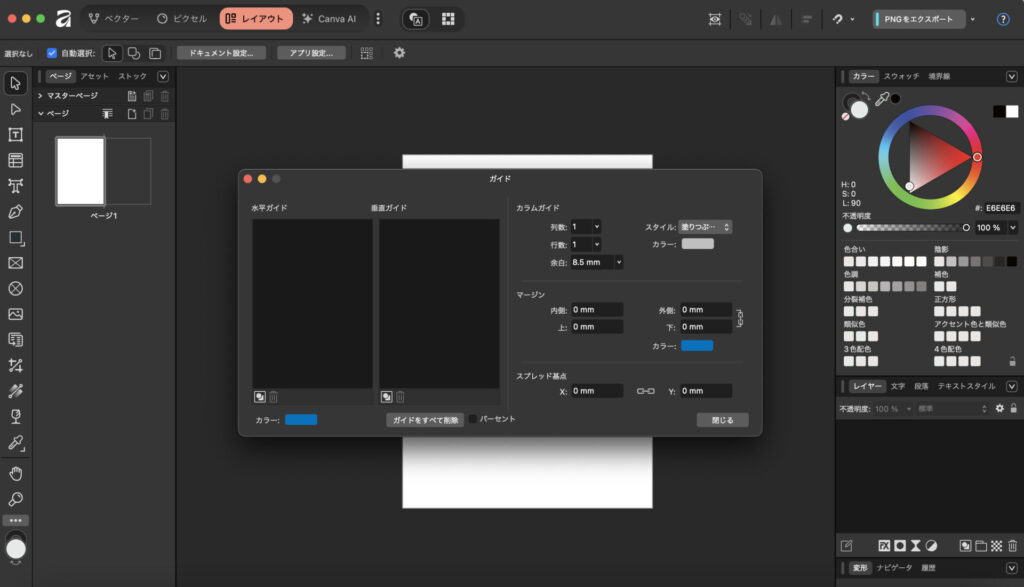Choose the Hand (view) tool
The height and width of the screenshot is (587, 1024).
[x=16, y=472]
